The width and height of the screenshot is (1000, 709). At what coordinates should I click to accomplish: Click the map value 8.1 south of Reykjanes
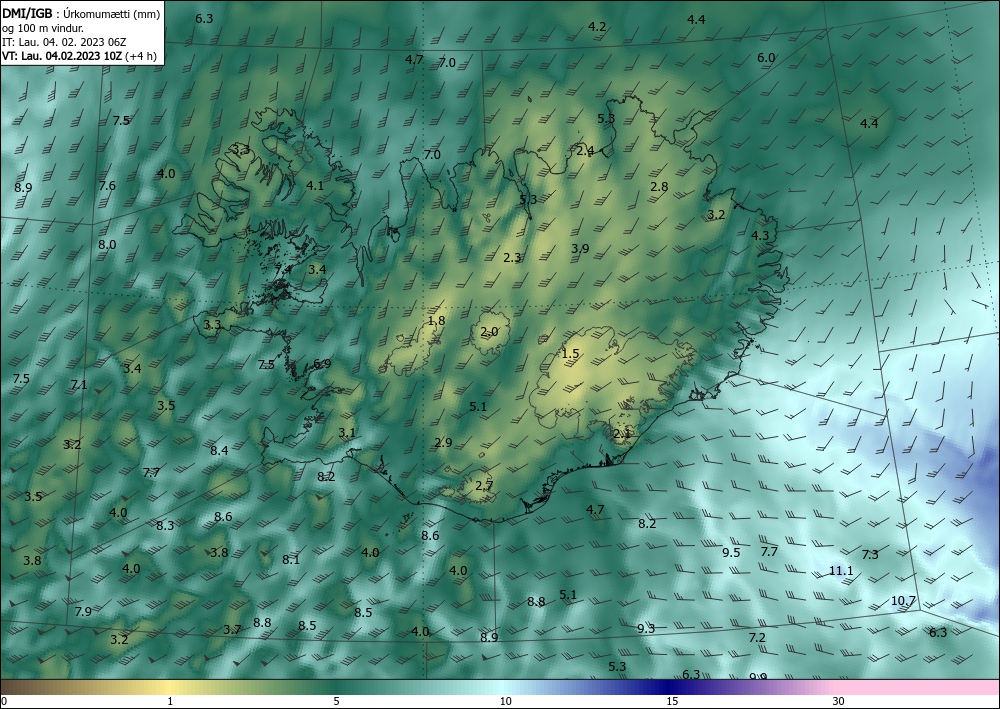pyautogui.click(x=291, y=560)
